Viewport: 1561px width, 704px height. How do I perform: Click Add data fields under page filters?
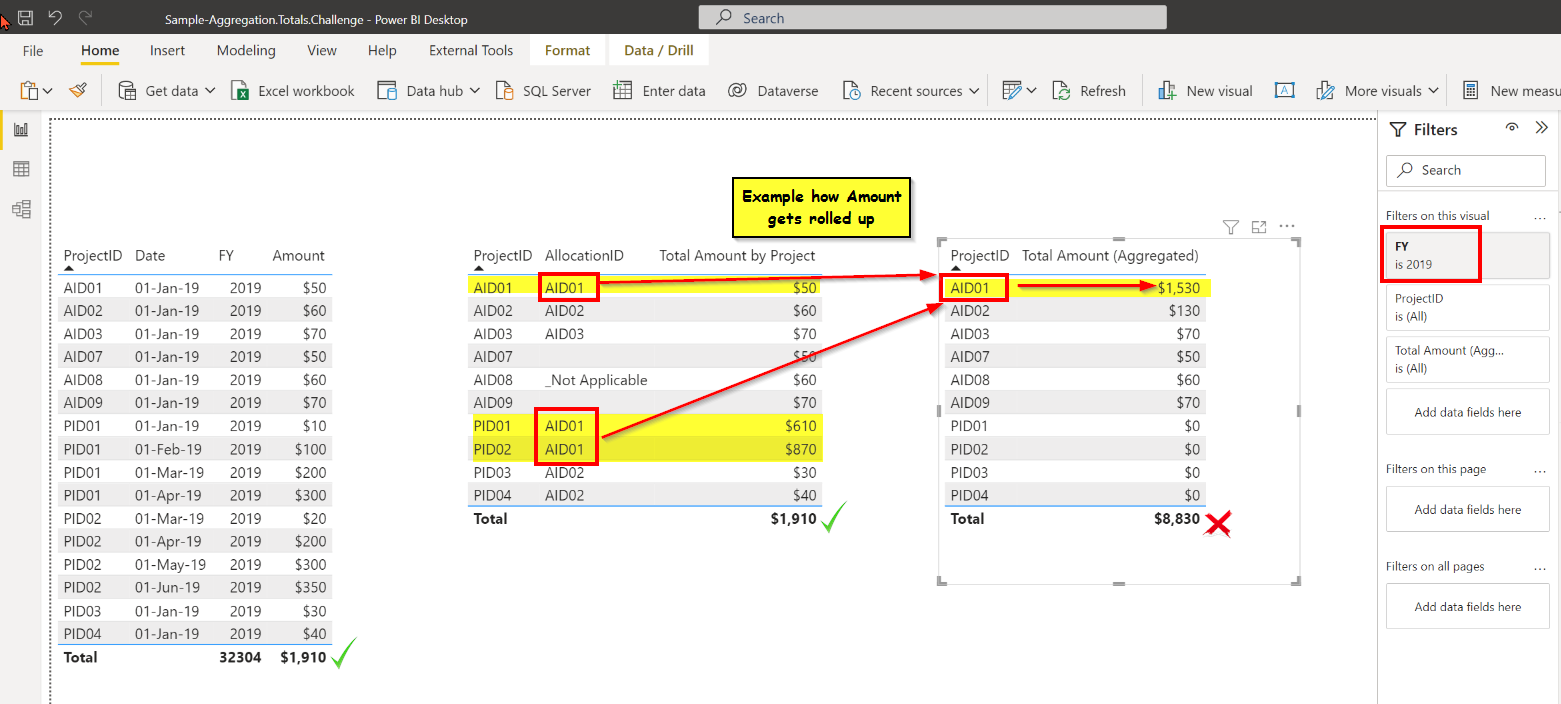tap(1467, 510)
